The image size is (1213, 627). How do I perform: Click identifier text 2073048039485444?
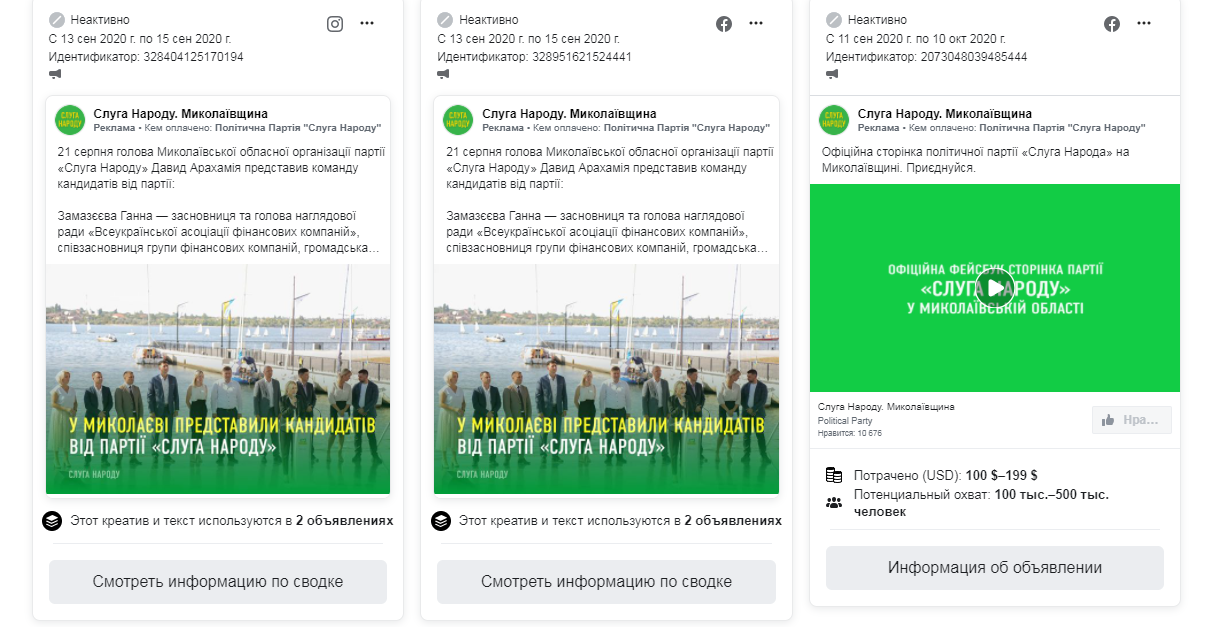[973, 57]
